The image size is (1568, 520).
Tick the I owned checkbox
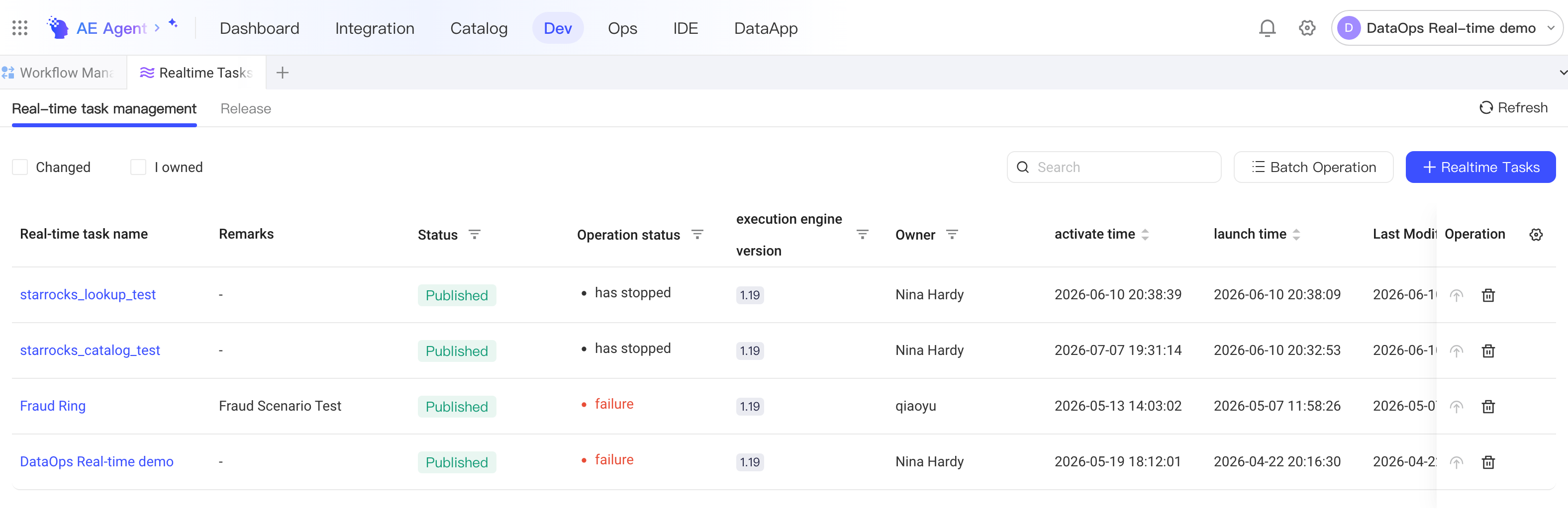pyautogui.click(x=138, y=167)
